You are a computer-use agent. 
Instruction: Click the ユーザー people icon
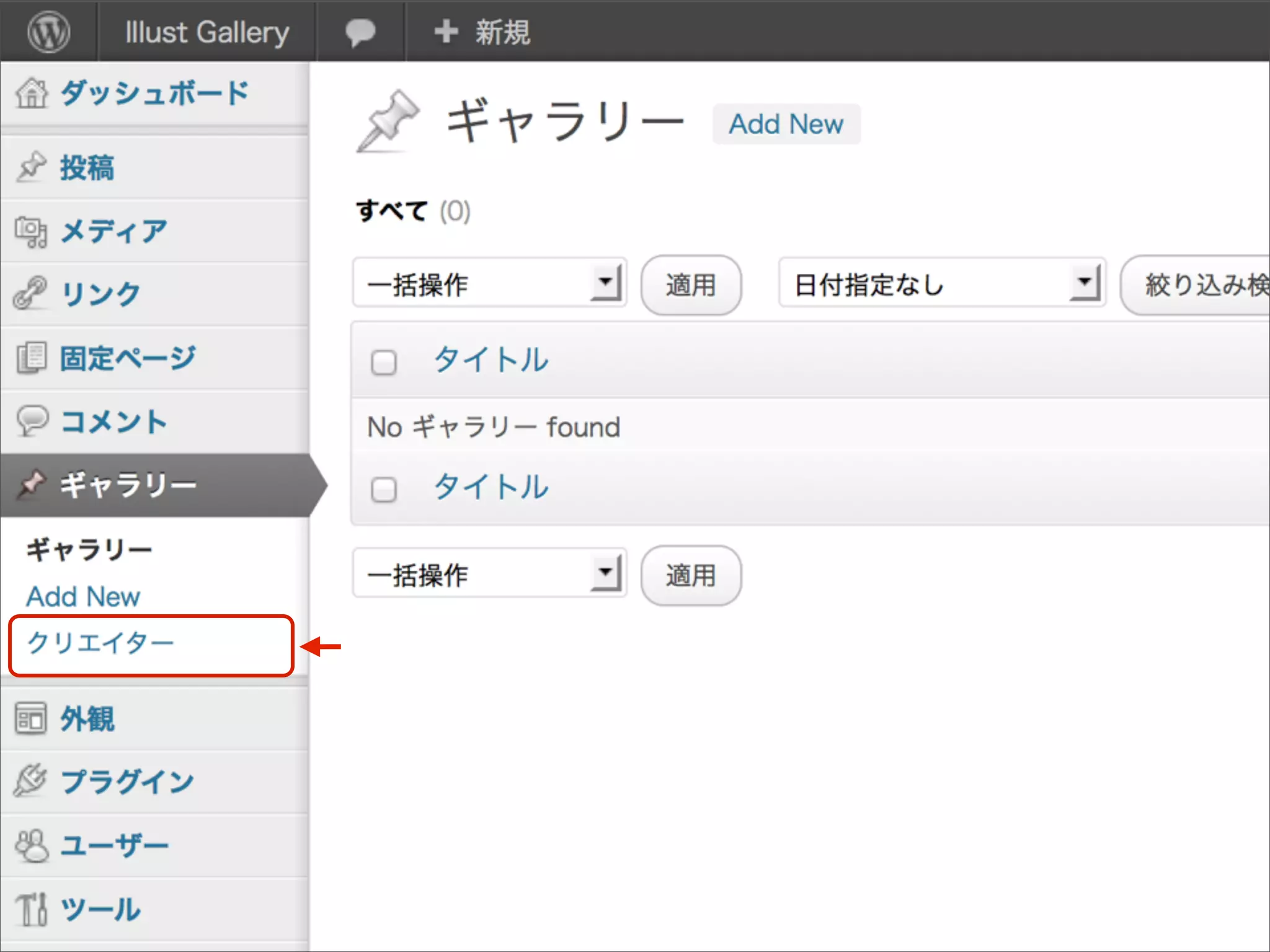point(31,845)
